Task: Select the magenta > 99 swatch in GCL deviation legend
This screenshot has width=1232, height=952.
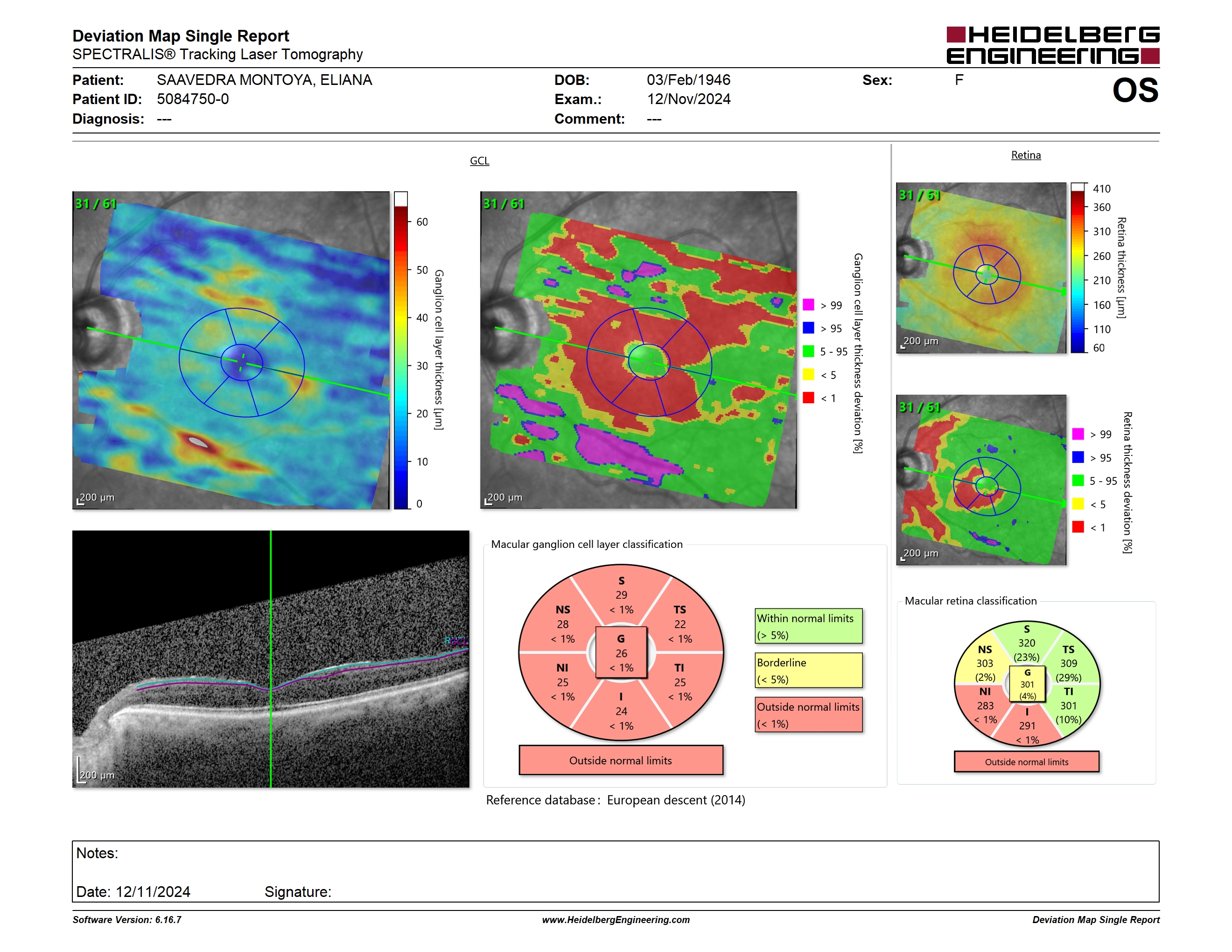Action: pos(808,305)
